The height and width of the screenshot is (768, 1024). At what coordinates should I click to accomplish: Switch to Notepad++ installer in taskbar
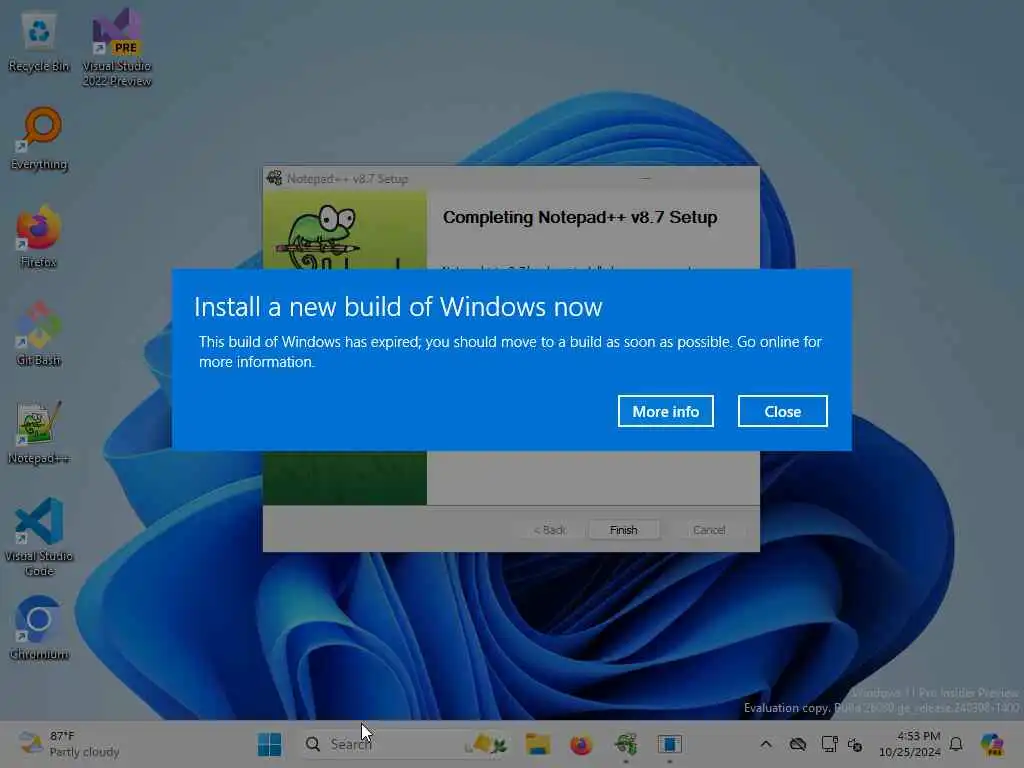point(626,744)
